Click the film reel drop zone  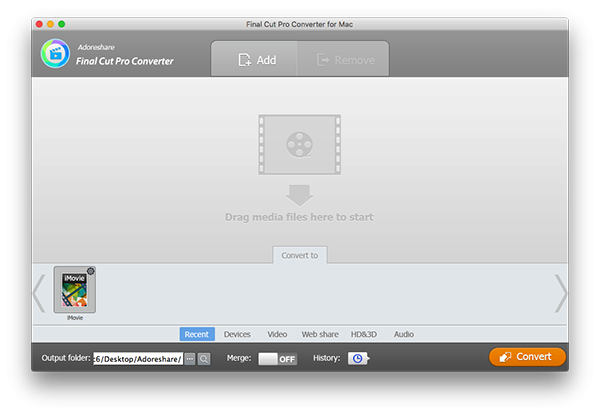pyautogui.click(x=300, y=144)
